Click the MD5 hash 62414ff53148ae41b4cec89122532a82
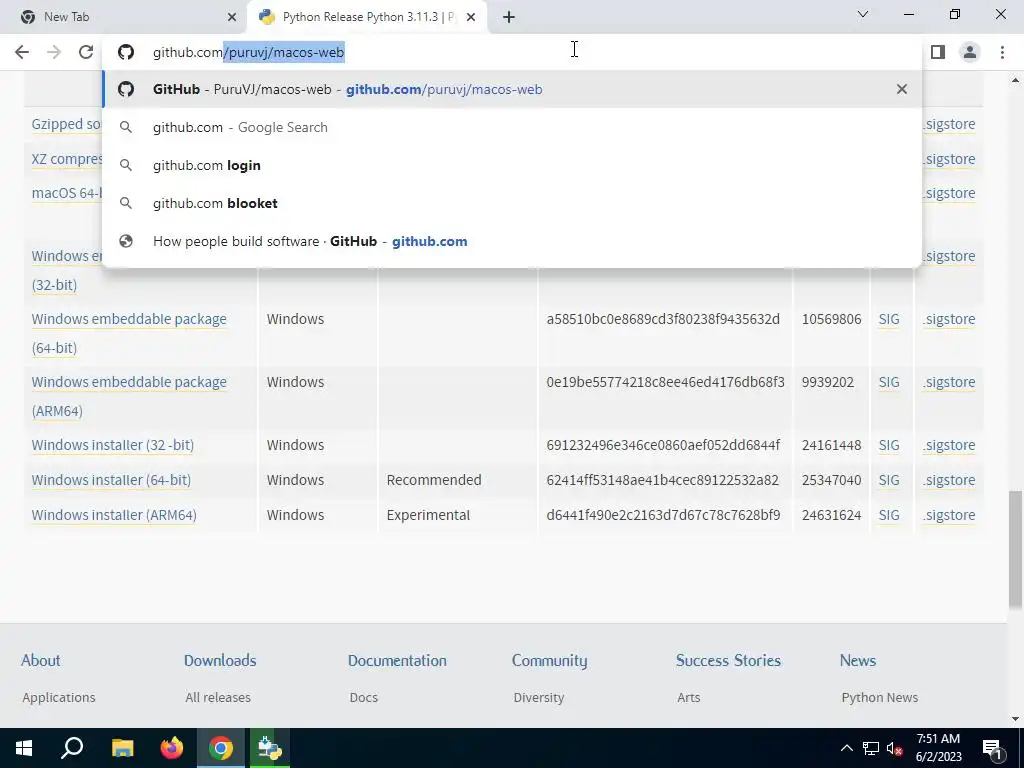Viewport: 1024px width, 768px height. (662, 480)
